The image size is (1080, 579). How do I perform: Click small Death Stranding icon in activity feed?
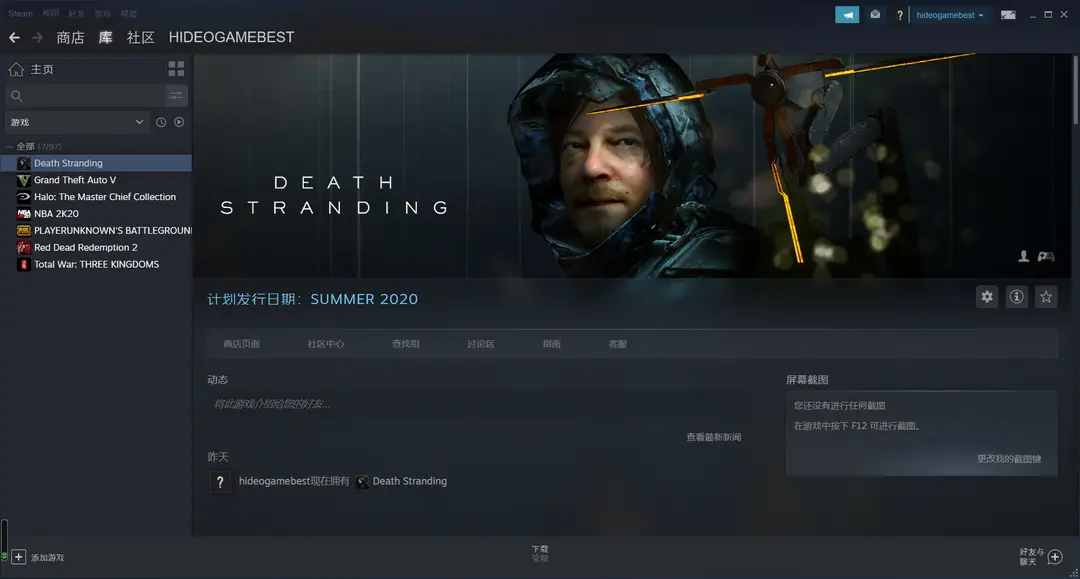[362, 481]
